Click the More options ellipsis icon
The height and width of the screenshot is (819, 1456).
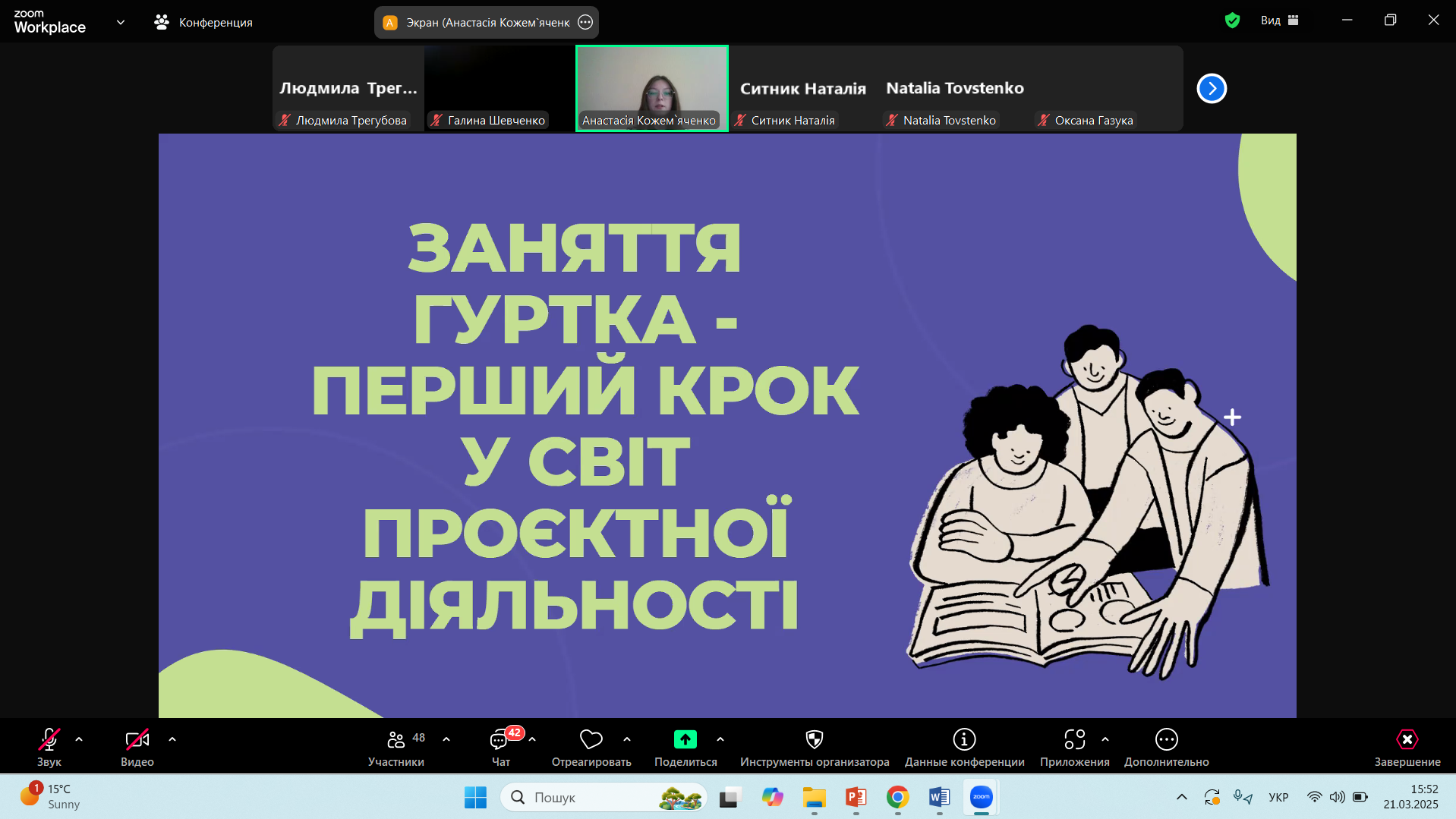[x=1166, y=739]
